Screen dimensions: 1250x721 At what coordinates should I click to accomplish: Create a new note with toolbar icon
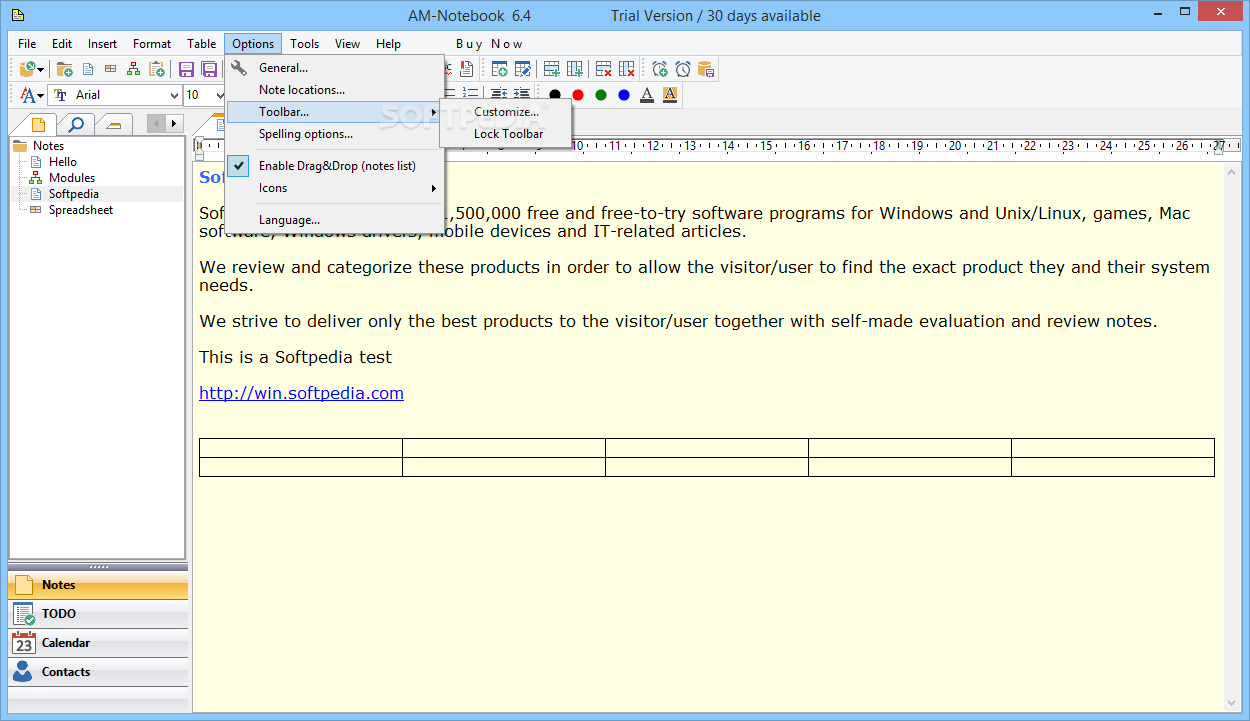click(x=88, y=69)
